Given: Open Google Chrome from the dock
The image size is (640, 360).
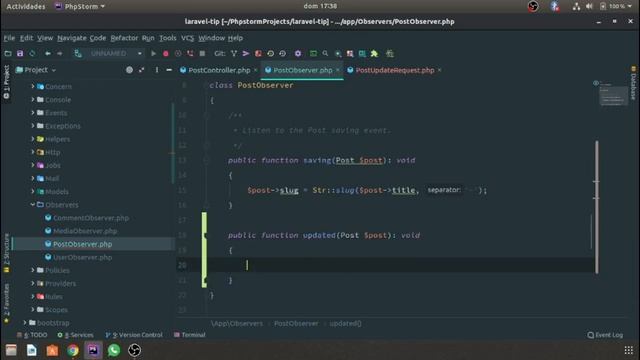Looking at the screenshot, I should click(73, 350).
